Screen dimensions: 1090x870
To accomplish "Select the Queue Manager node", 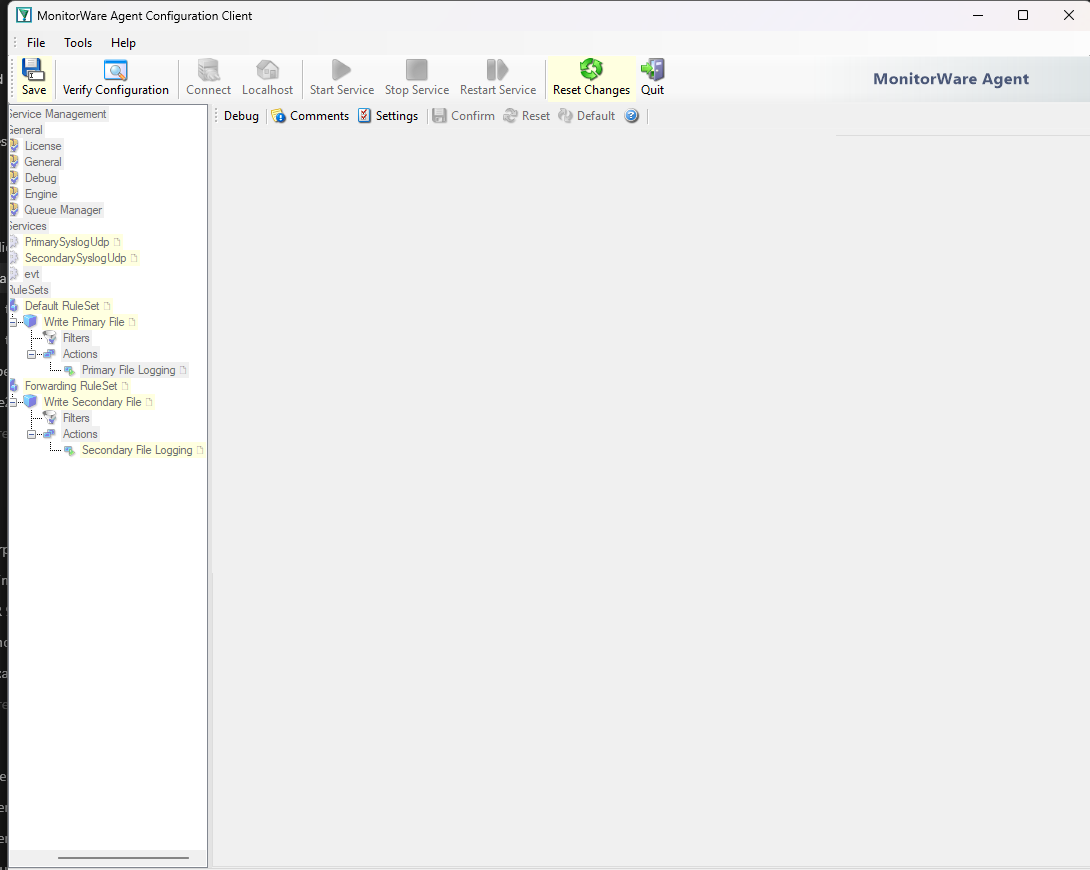I will [x=63, y=210].
